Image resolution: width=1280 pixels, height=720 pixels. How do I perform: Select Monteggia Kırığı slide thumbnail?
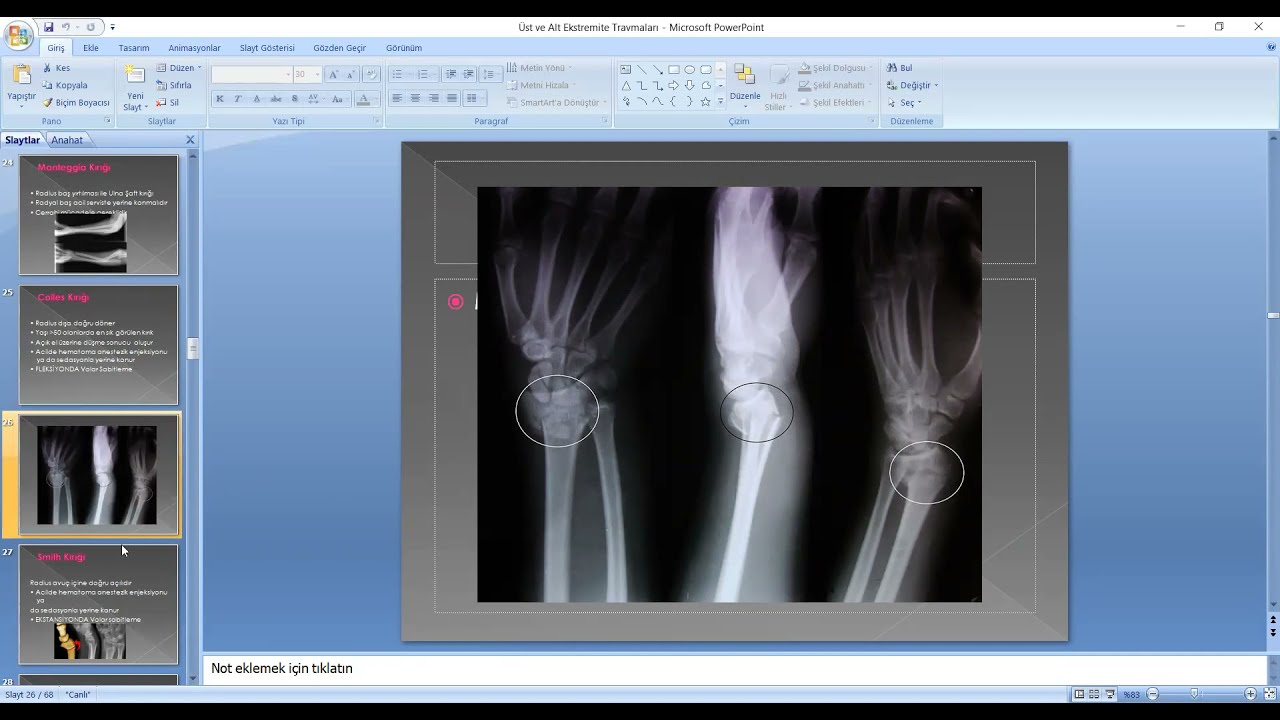[98, 214]
